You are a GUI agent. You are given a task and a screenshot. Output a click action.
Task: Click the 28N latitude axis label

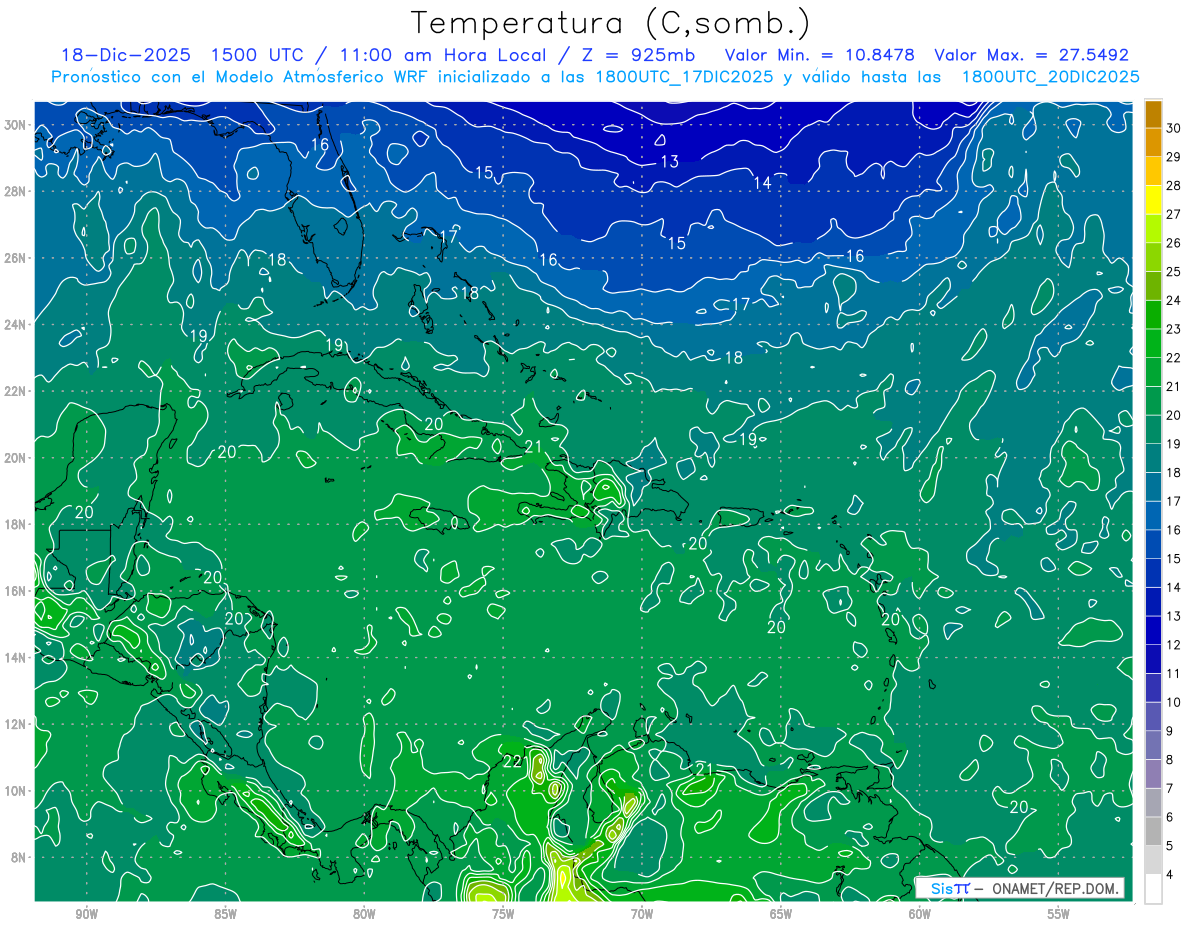click(x=16, y=191)
